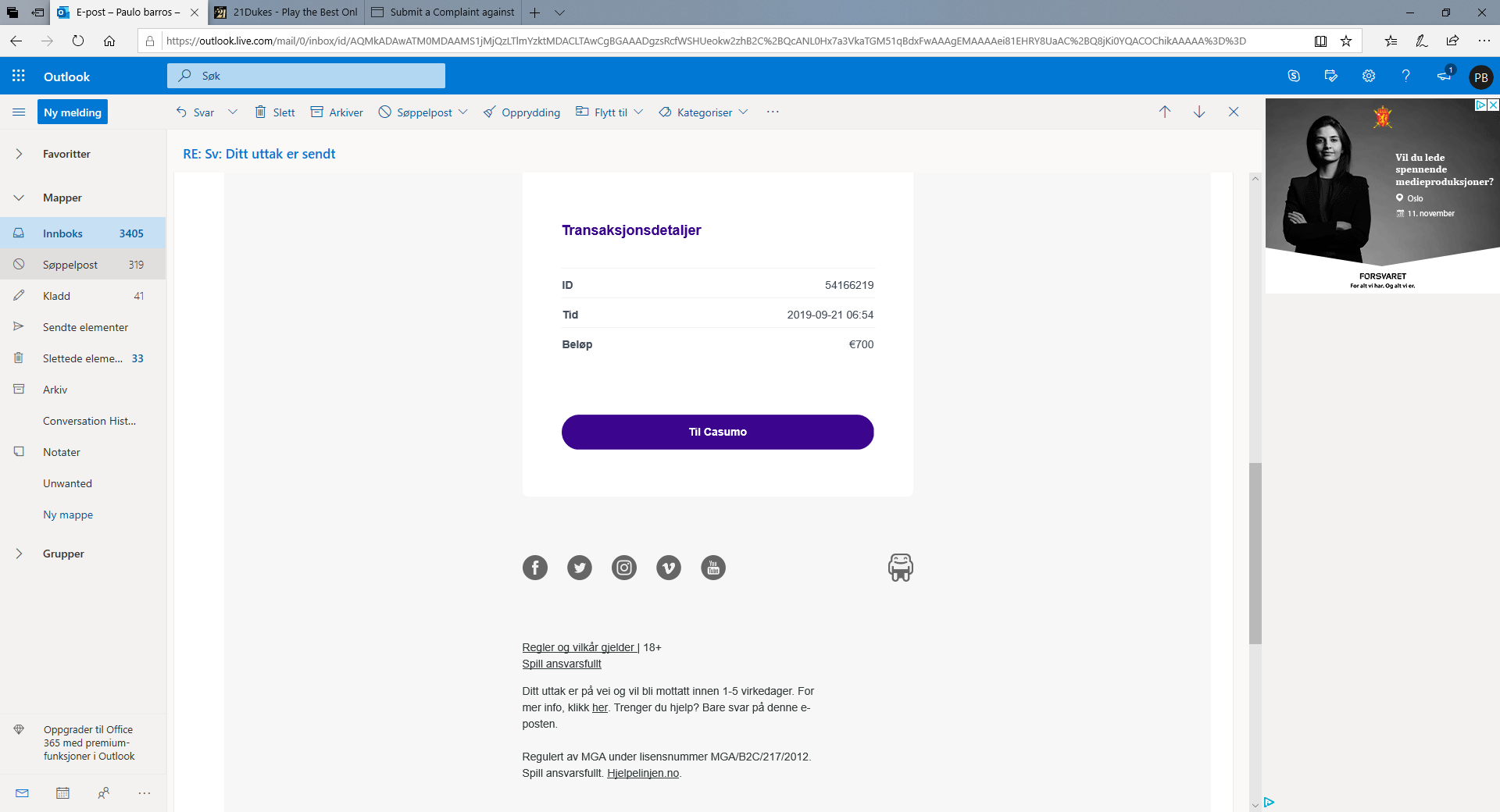Open Casumo's Instagram icon
This screenshot has height=812, width=1500.
point(624,568)
